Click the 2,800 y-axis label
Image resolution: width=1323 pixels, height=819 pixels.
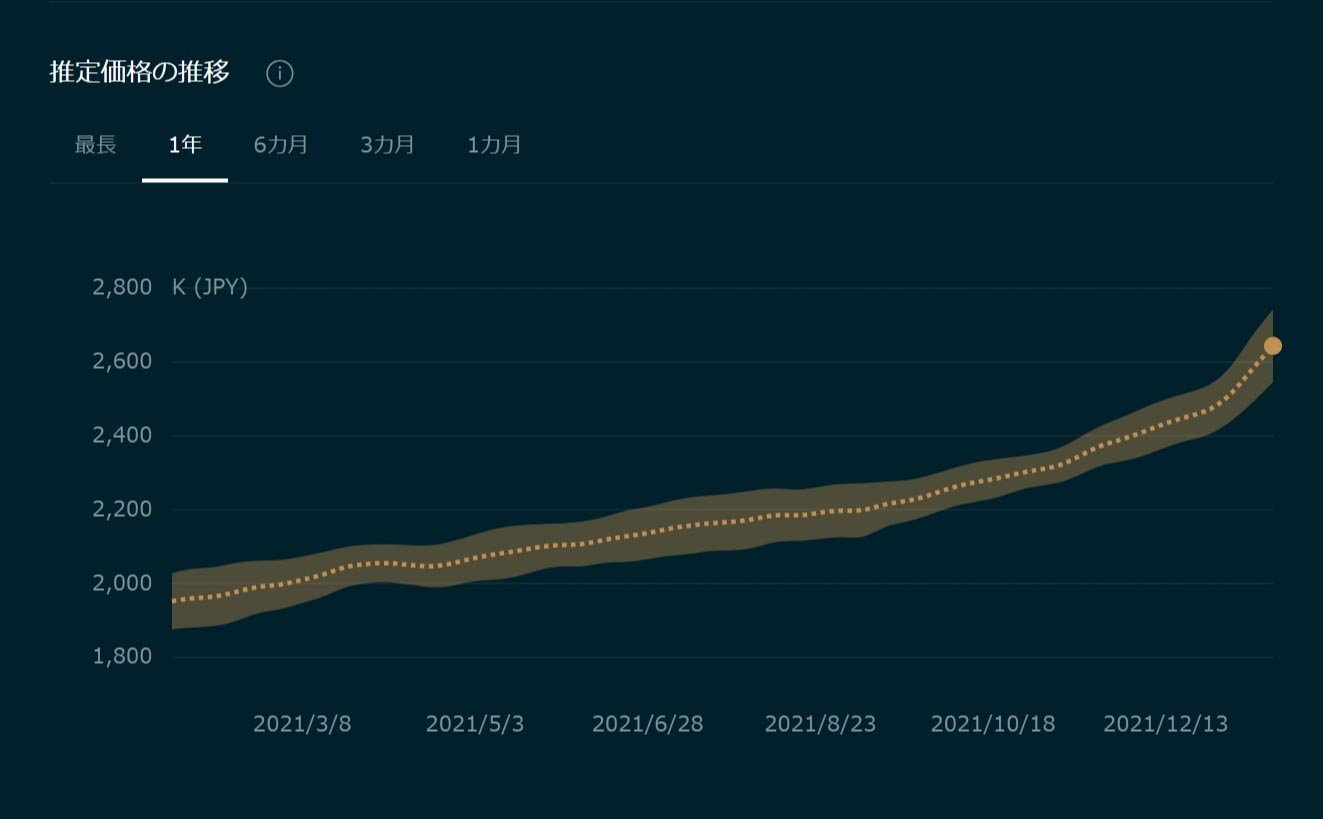122,288
